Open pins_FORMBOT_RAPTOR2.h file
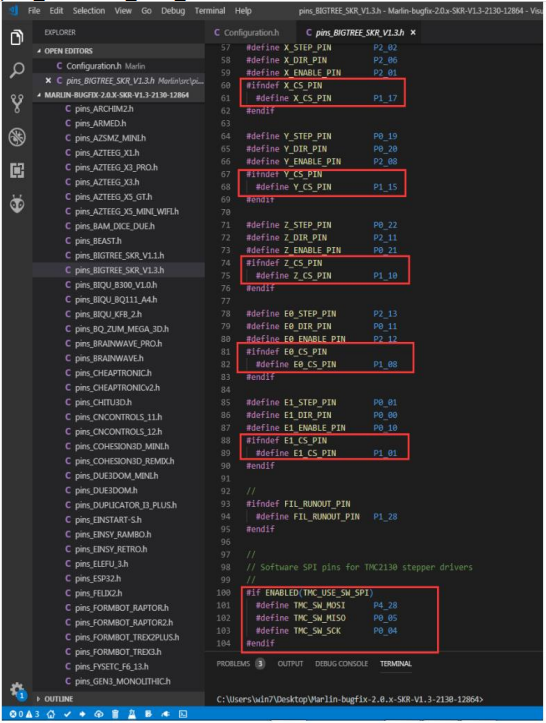Image resolution: width=546 pixels, height=723 pixels. tap(119, 622)
